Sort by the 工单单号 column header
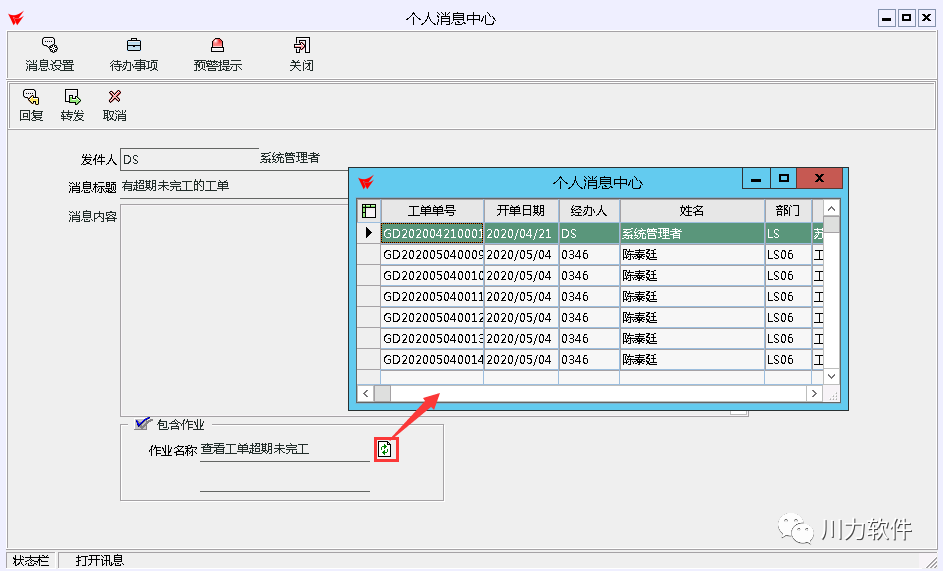The image size is (943, 571). coord(432,211)
